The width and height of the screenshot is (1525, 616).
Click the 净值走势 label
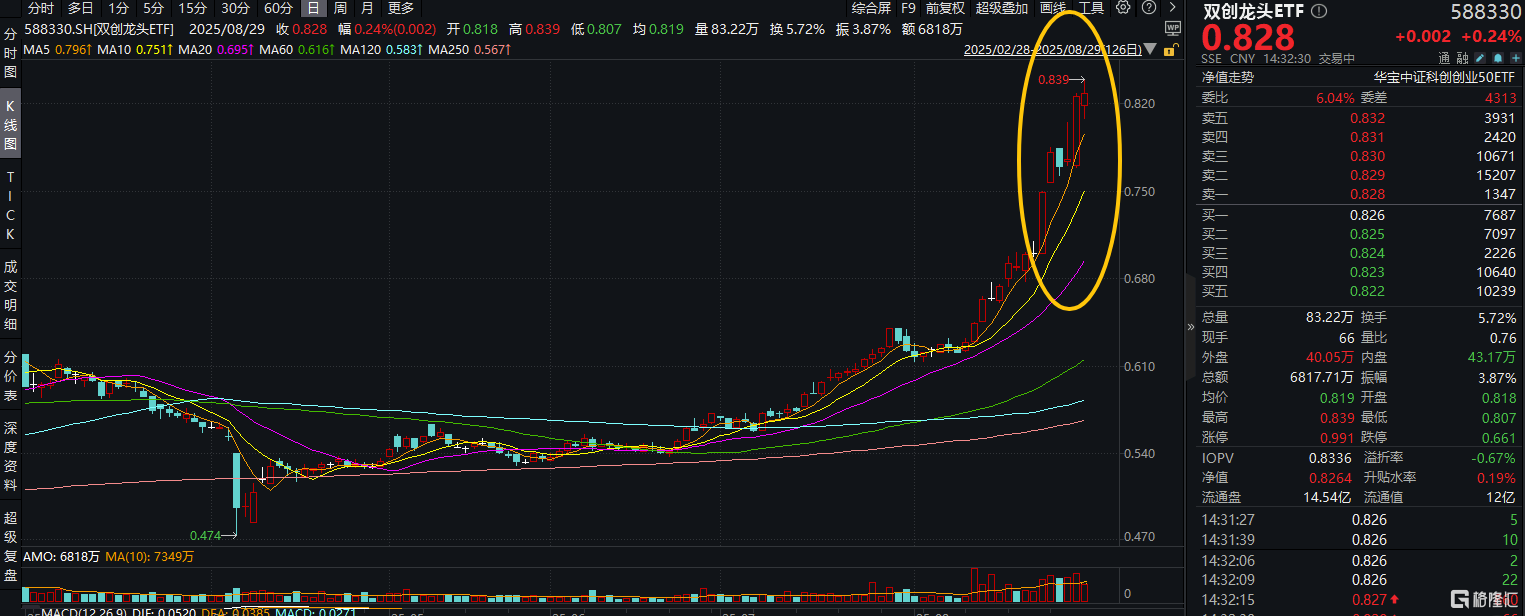[1227, 77]
